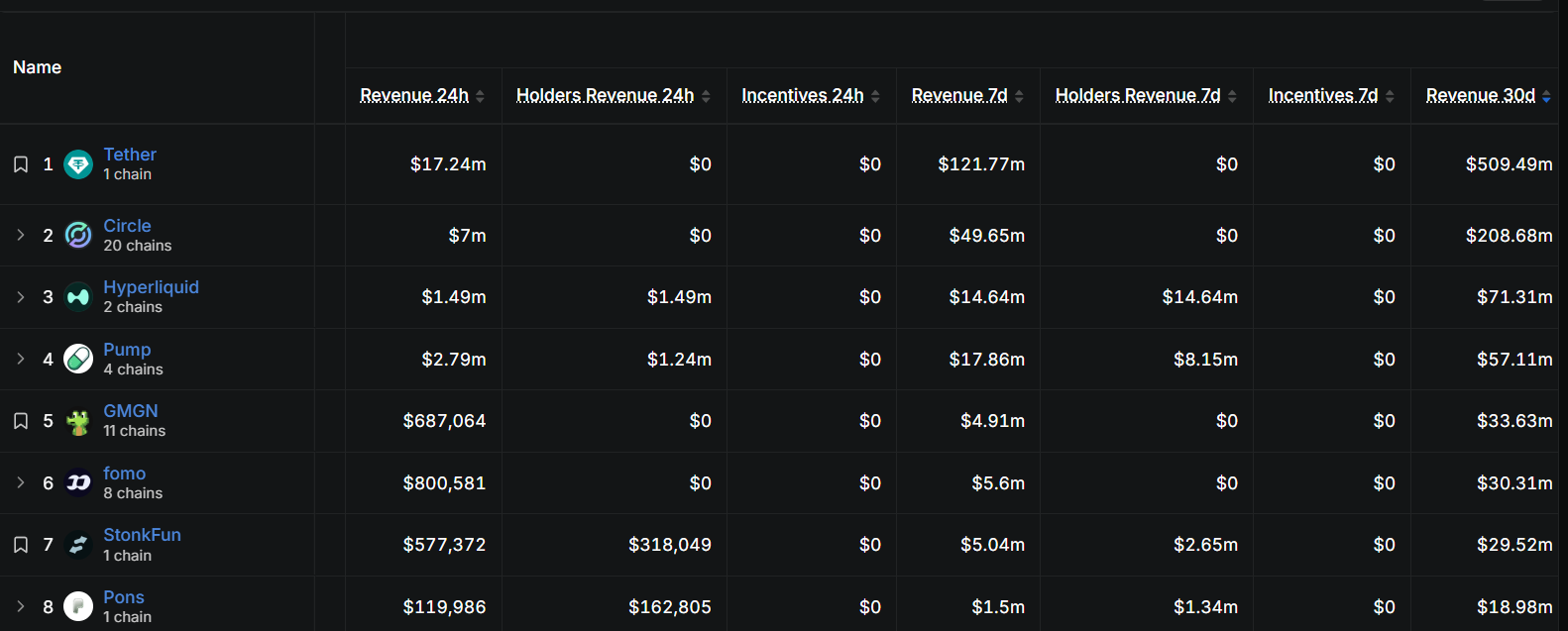
Task: Select Circle's $208.68m revenue 30d cell
Action: click(x=1510, y=236)
